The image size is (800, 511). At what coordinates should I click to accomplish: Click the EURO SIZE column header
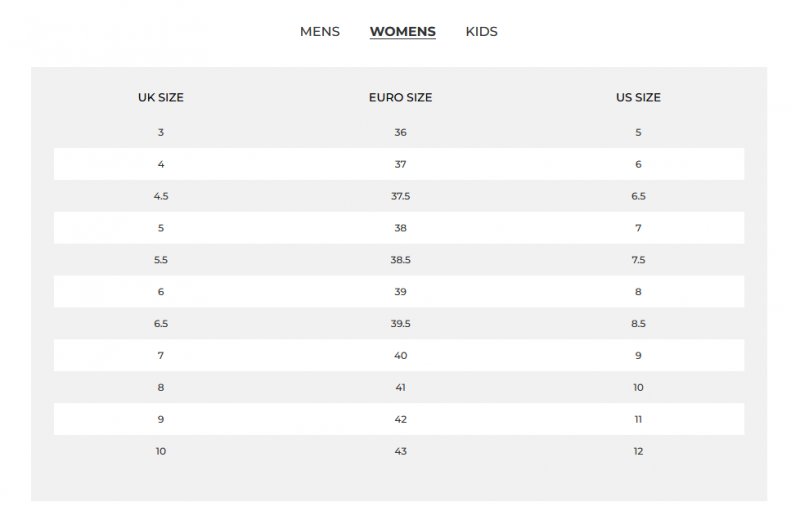(401, 97)
